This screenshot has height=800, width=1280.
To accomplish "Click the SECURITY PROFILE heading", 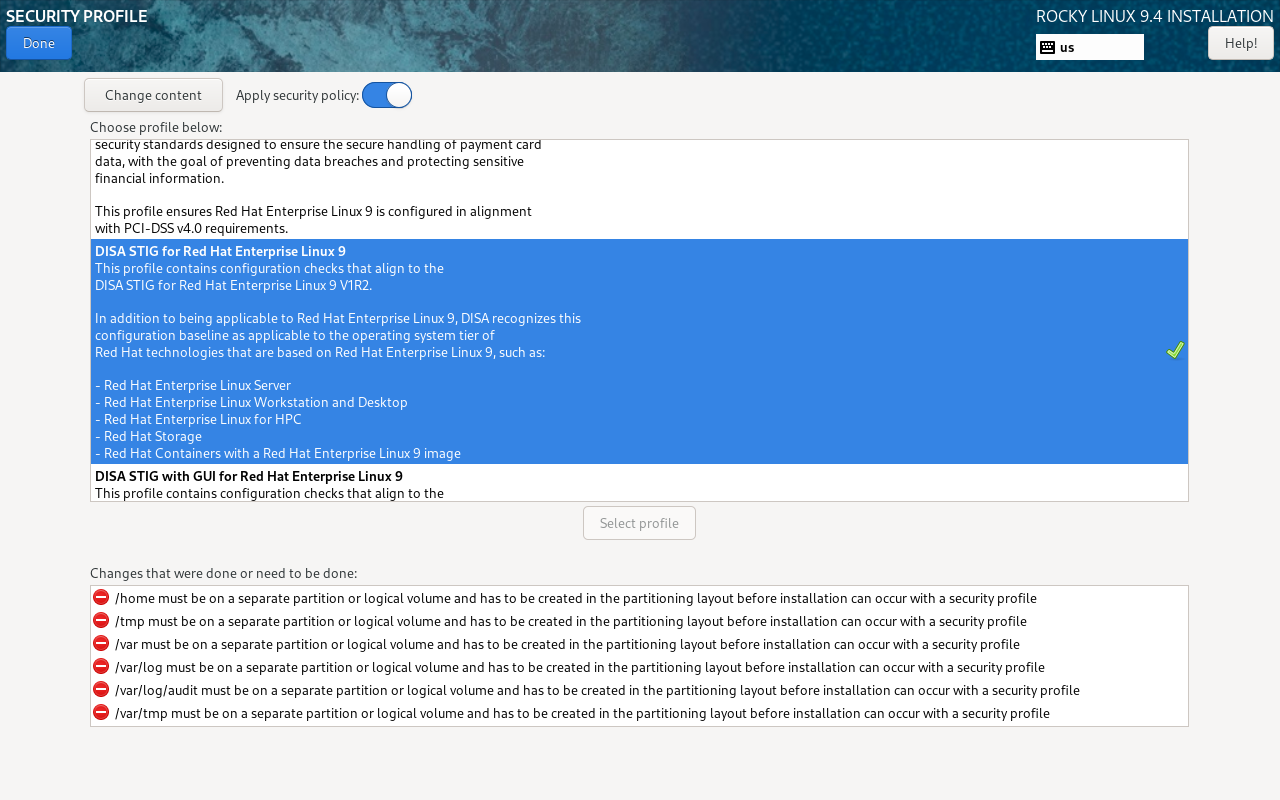I will [77, 16].
